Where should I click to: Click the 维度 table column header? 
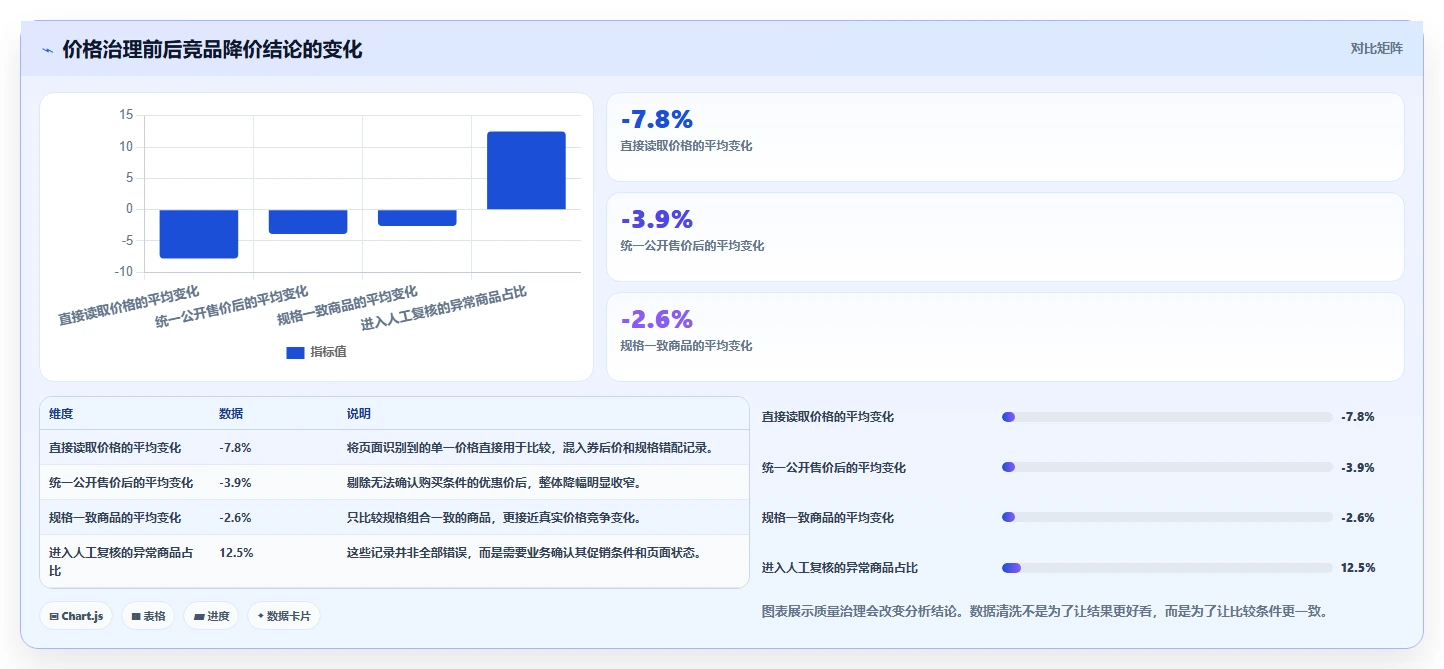(x=61, y=414)
